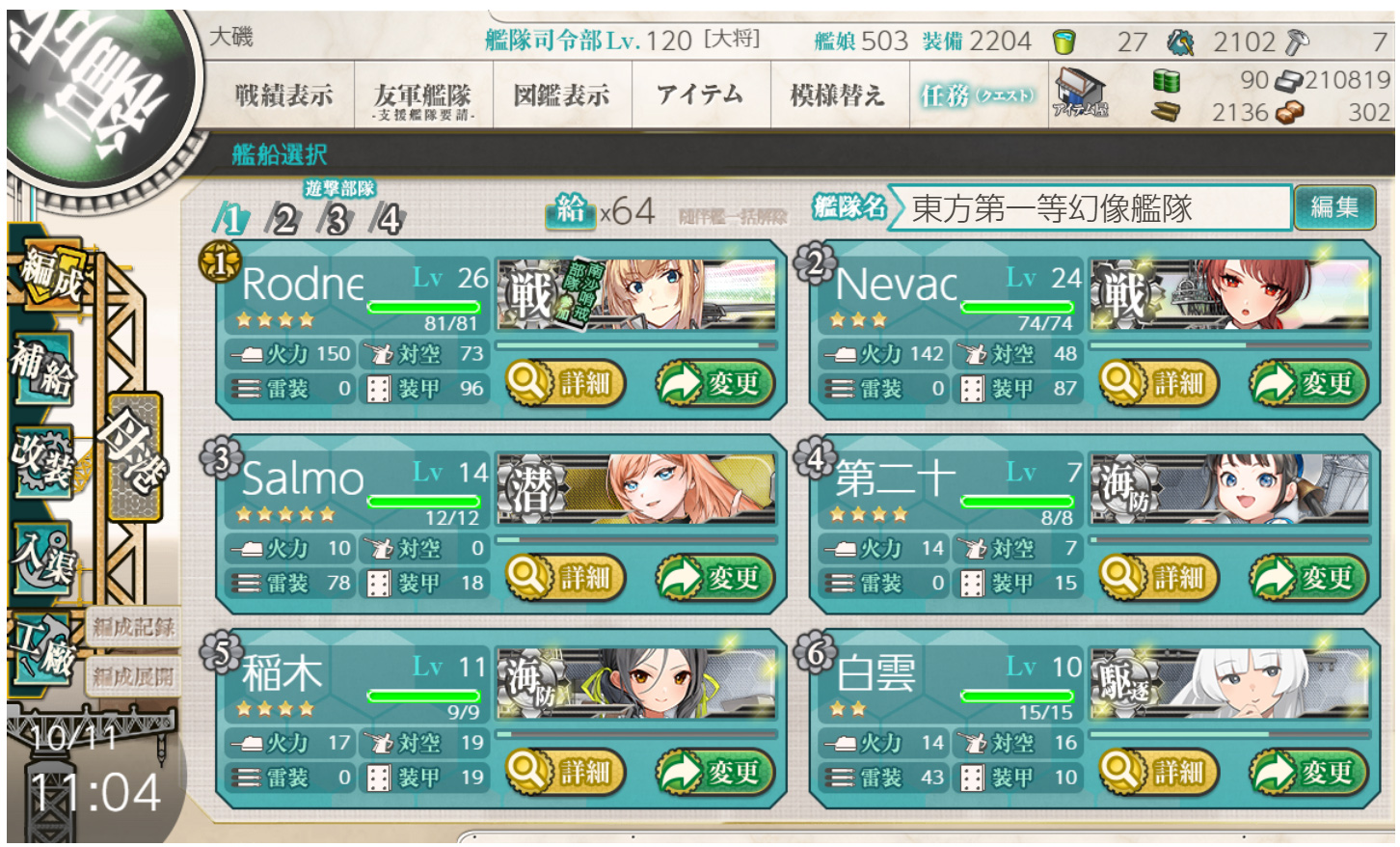This screenshot has height=847, width=1400.
Task: Click Salmon's submarine portrait banner
Action: (x=637, y=488)
